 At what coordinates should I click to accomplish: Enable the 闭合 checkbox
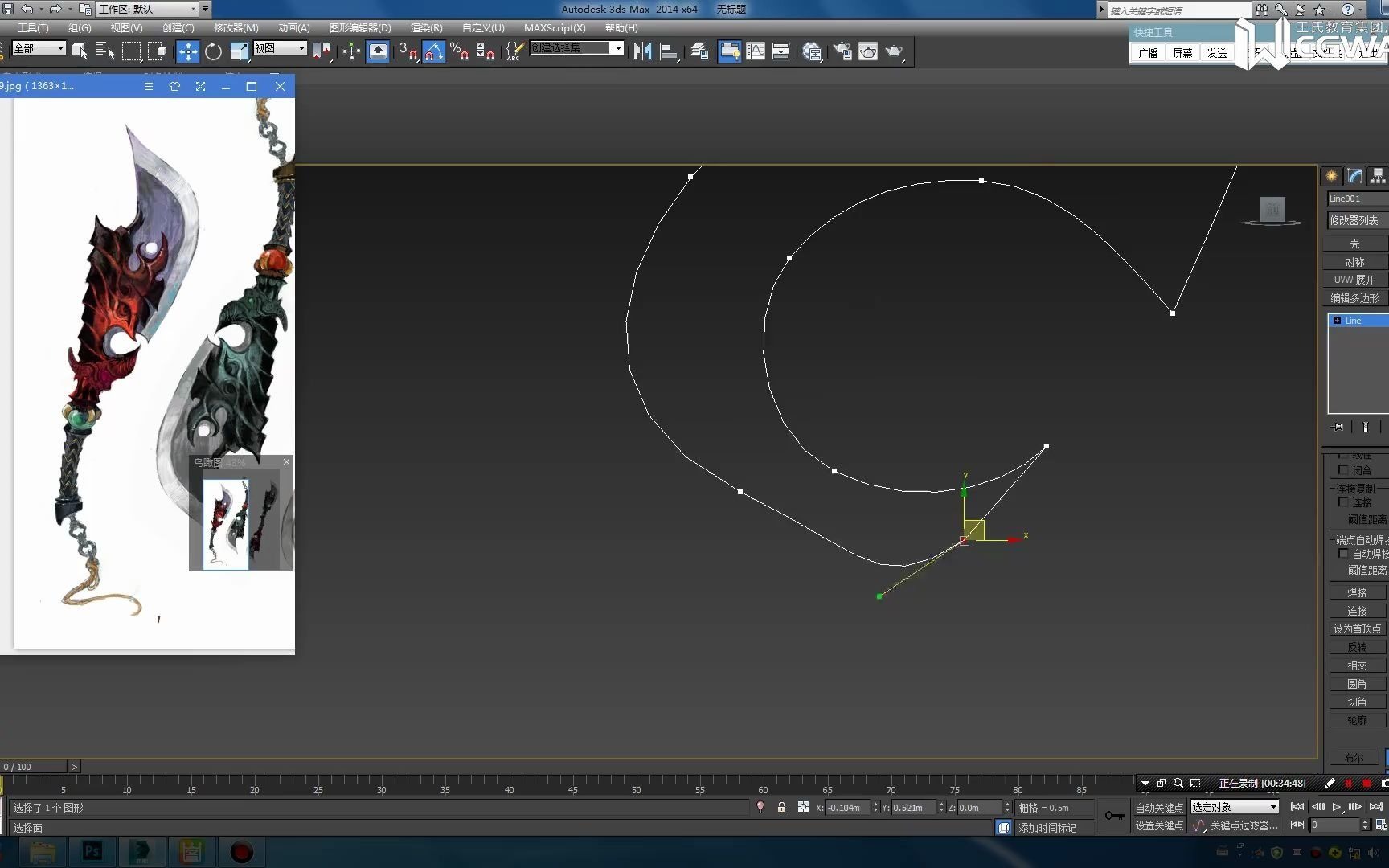(x=1344, y=470)
